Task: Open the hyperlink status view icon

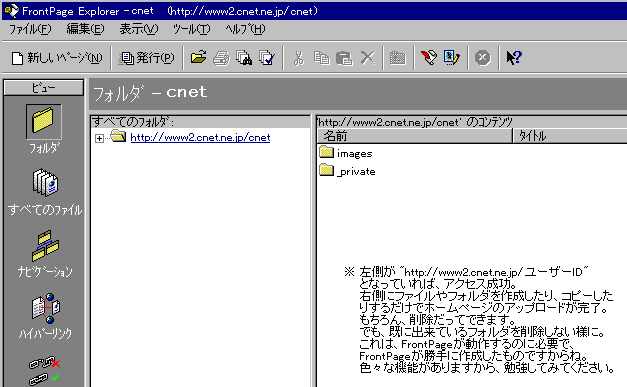Action: (44, 370)
